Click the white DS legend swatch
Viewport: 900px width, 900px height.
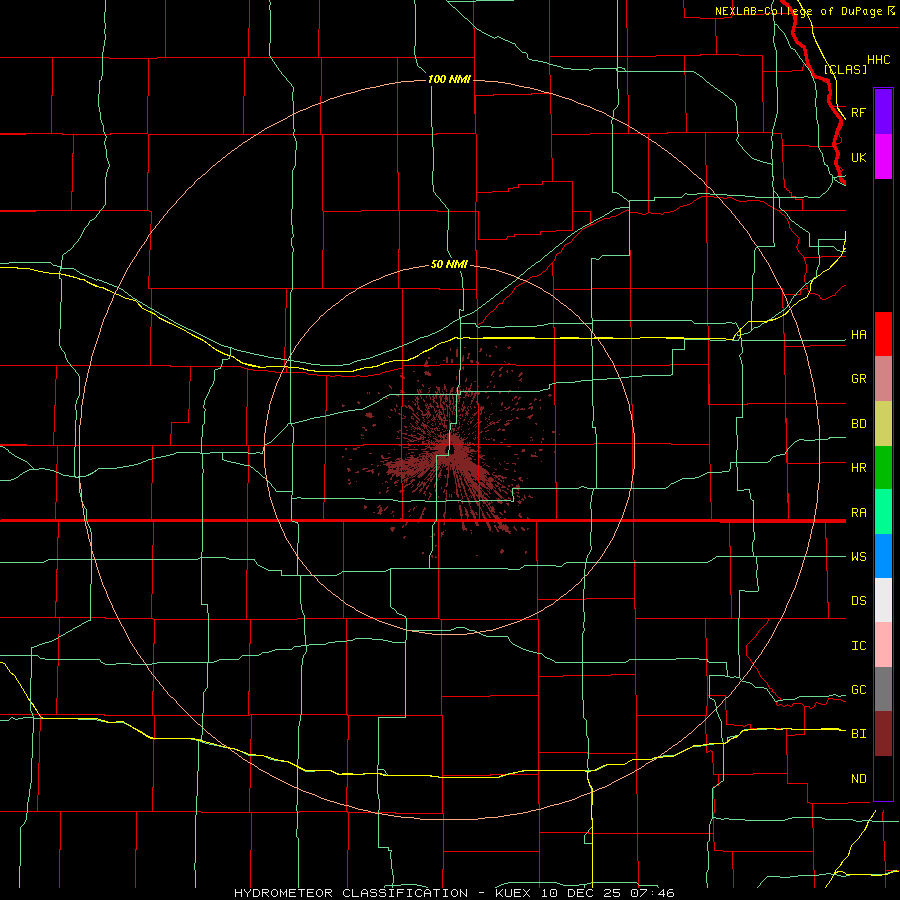pyautogui.click(x=883, y=600)
